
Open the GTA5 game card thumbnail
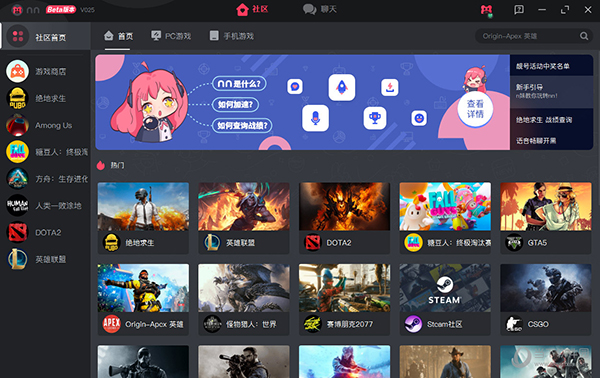pyautogui.click(x=546, y=206)
